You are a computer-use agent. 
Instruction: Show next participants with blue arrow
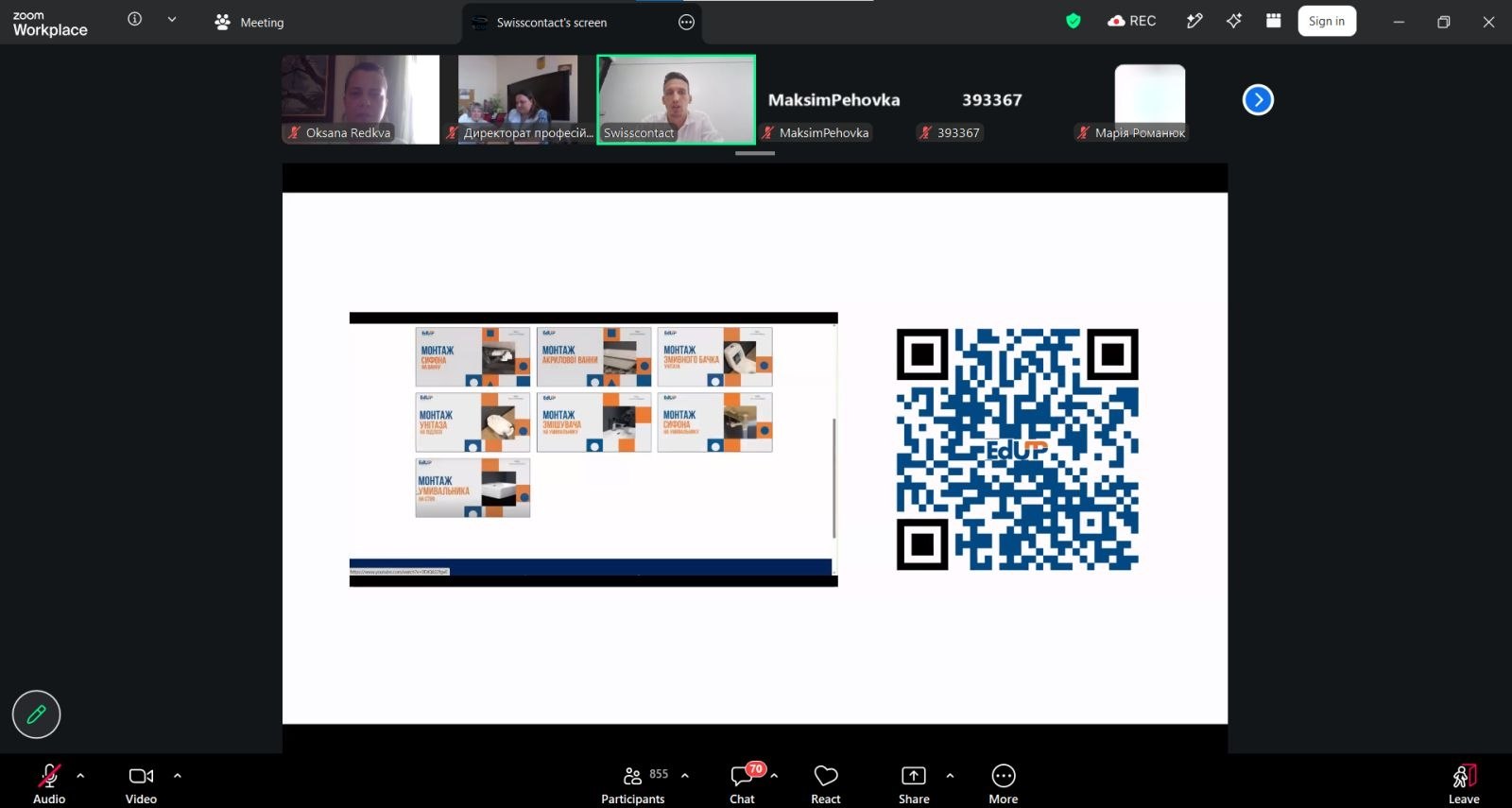pyautogui.click(x=1258, y=99)
